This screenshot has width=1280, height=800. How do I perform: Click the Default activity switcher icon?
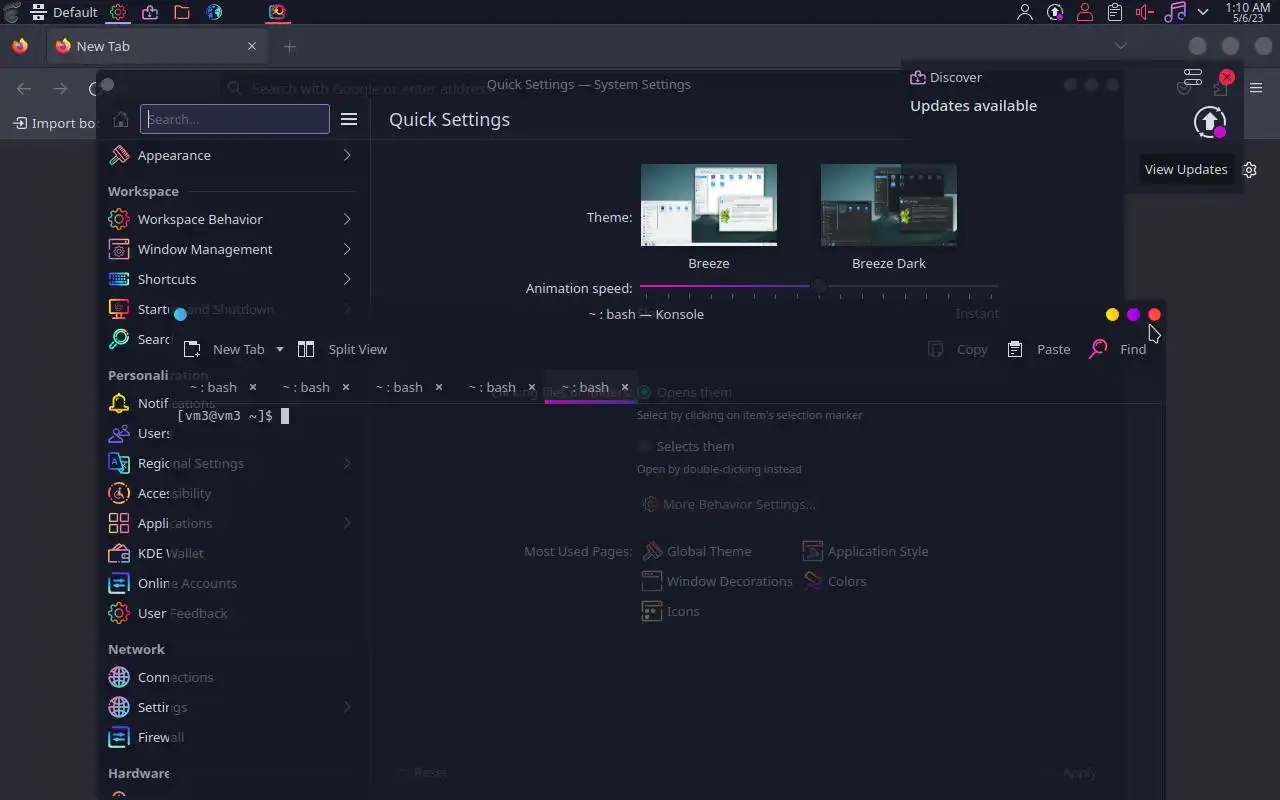[x=38, y=12]
